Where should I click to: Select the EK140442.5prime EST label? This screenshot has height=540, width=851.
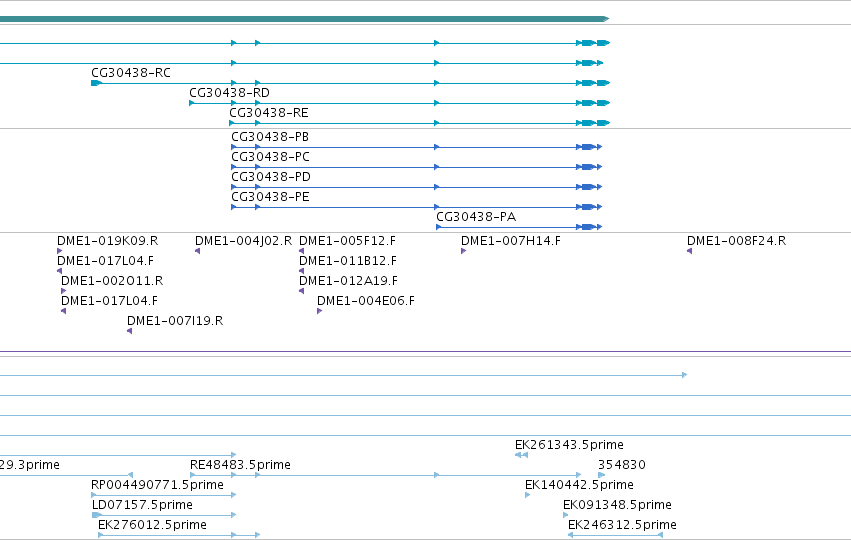(x=579, y=485)
